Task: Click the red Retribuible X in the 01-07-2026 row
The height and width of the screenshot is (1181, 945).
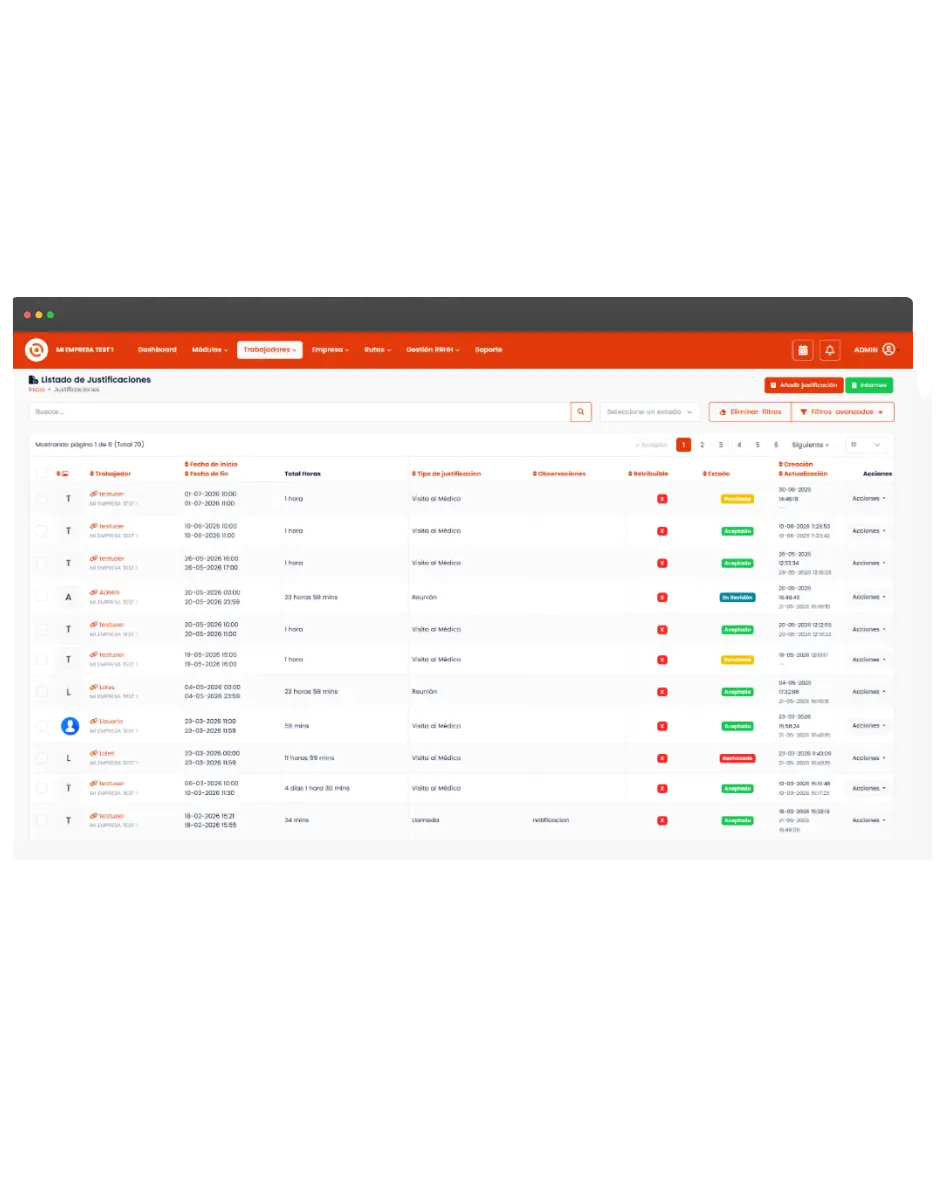Action: point(662,499)
